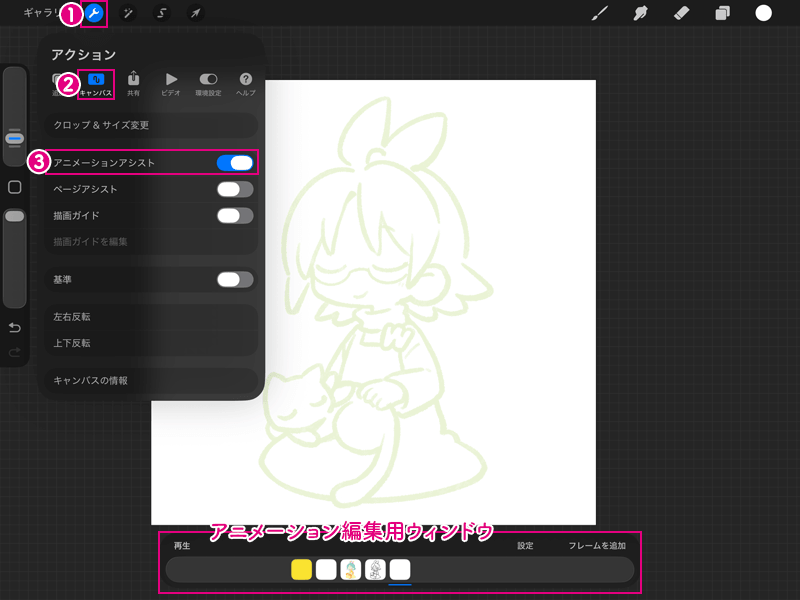Open the Actions wrench menu
This screenshot has width=800, height=600.
click(94, 13)
